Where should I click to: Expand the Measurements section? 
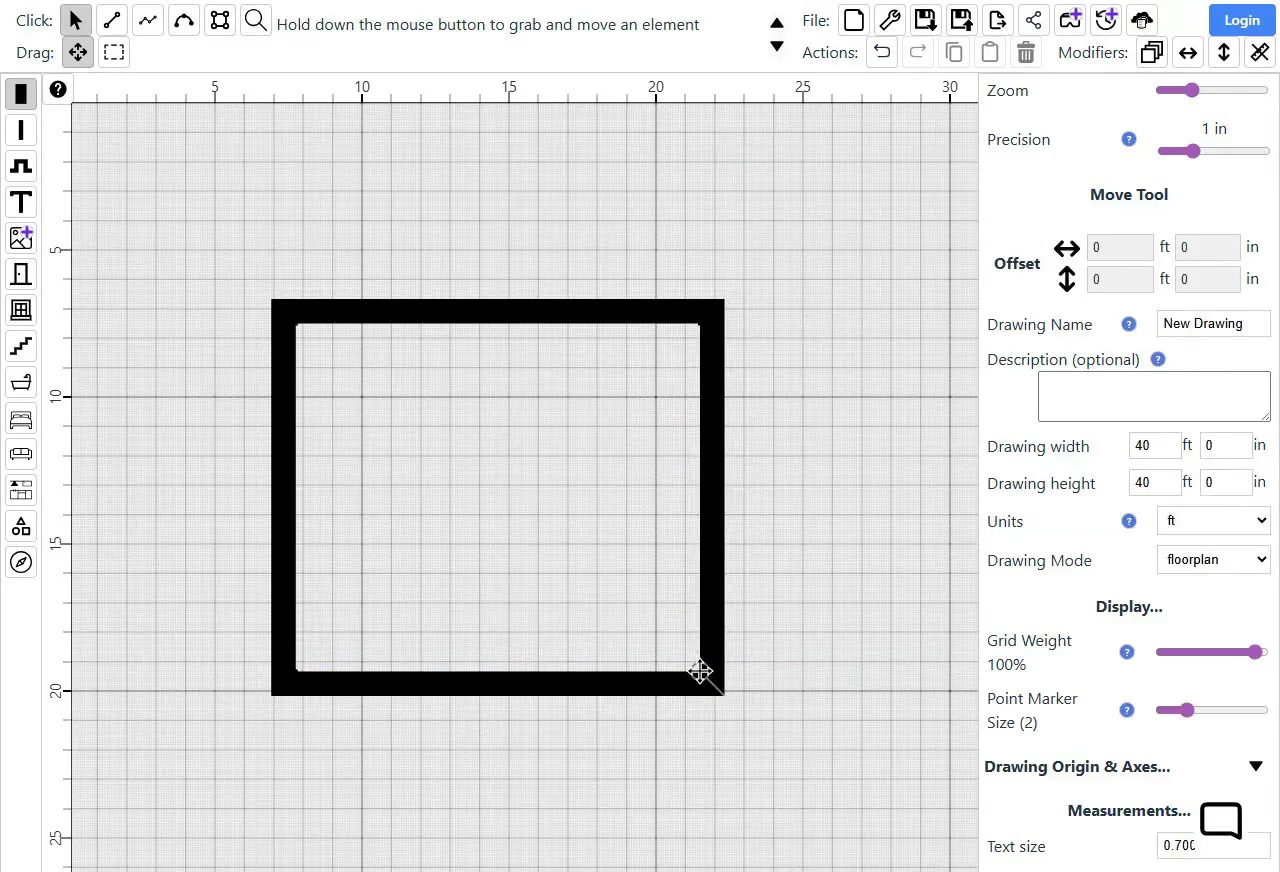(x=1129, y=811)
